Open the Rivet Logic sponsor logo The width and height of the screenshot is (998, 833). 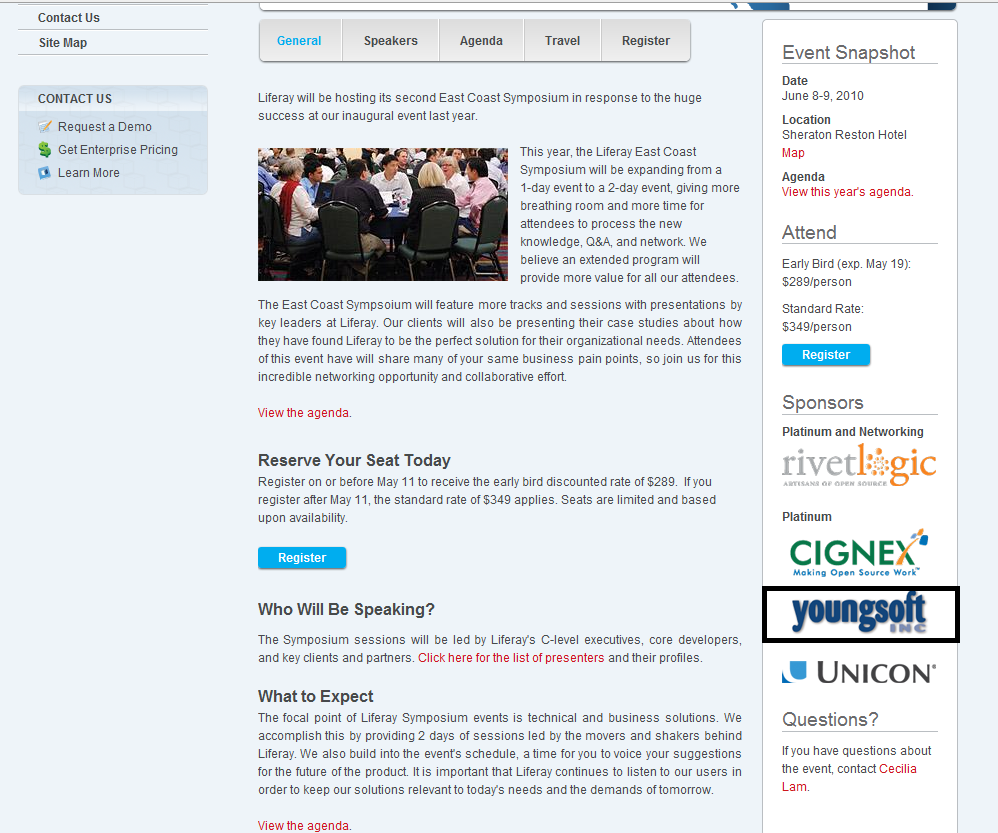pos(859,466)
